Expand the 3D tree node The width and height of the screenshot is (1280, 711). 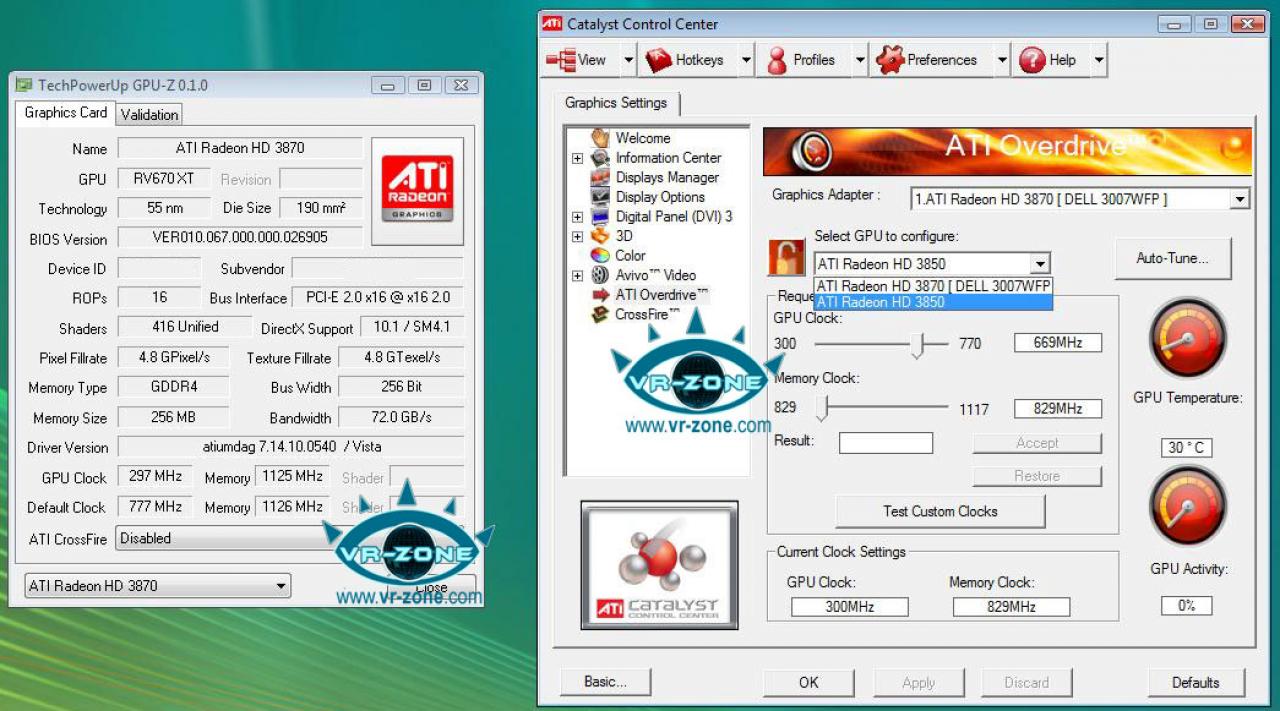[577, 237]
